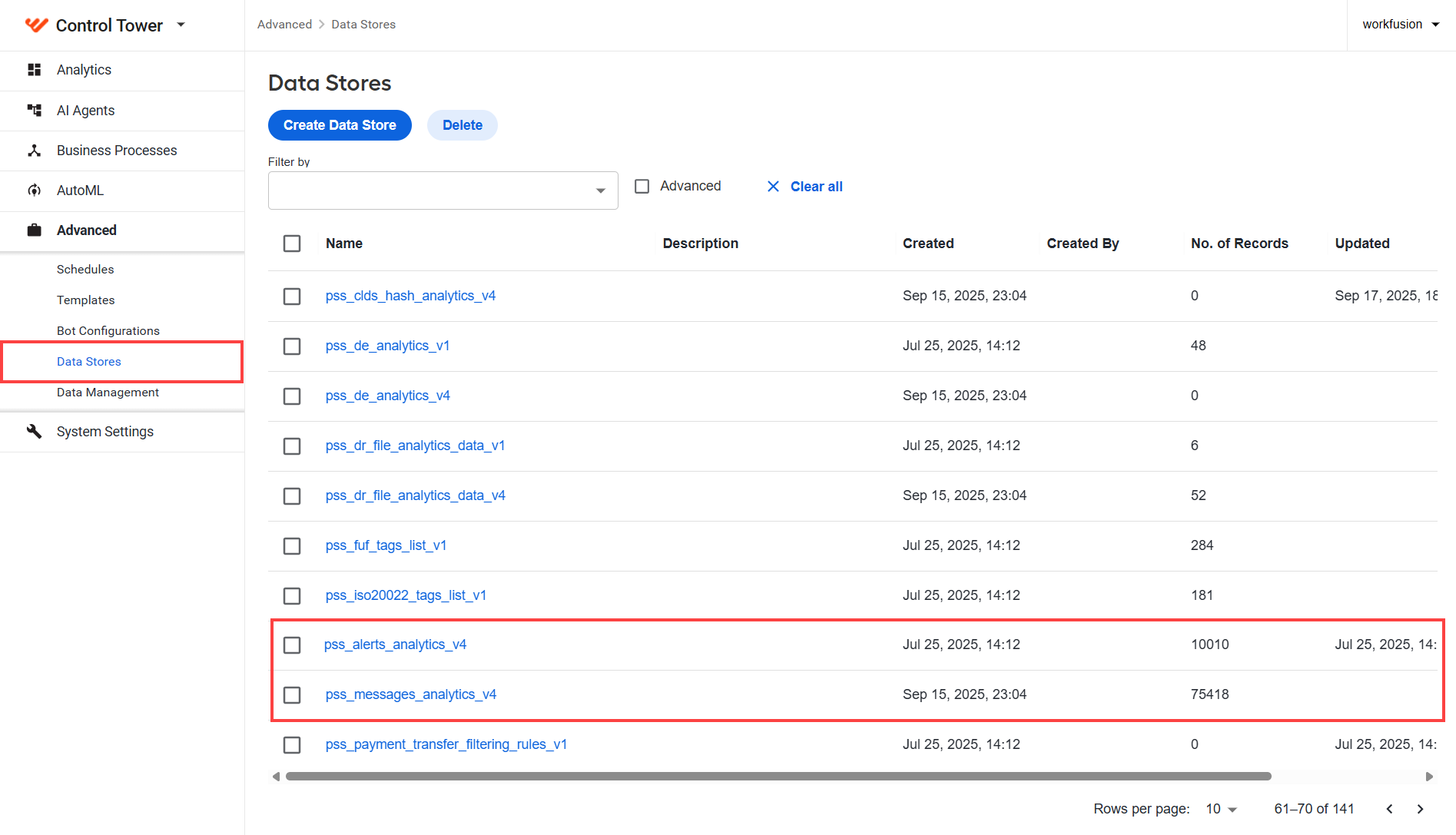Screen dimensions: 1456x835
Task: Select the Data Stores submenu item
Action: pyautogui.click(x=89, y=362)
